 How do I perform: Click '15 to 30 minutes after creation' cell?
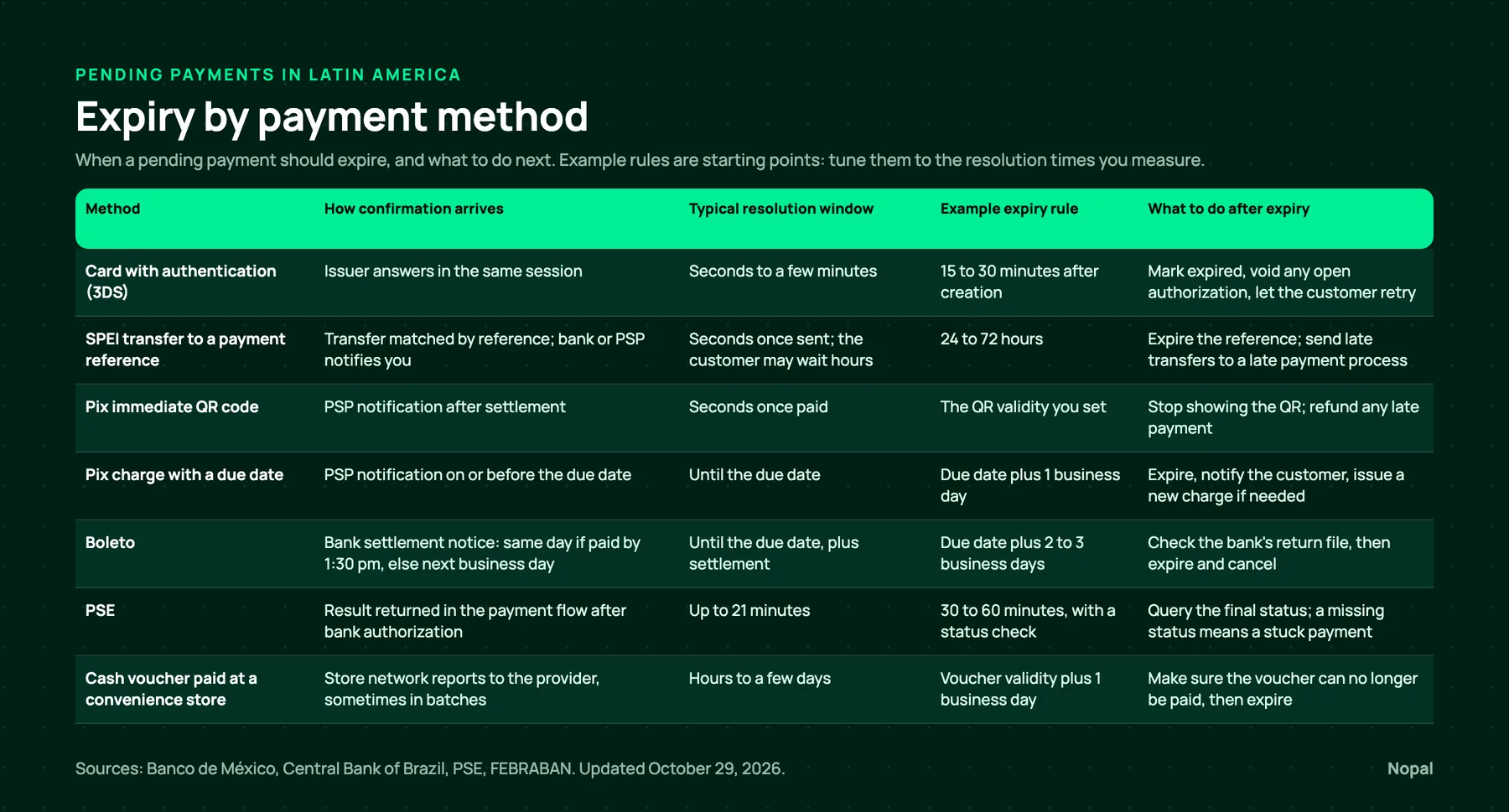1019,282
